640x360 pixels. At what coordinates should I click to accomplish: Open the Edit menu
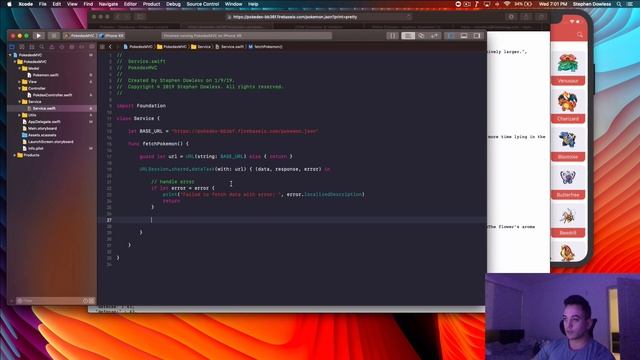pyautogui.click(x=57, y=4)
